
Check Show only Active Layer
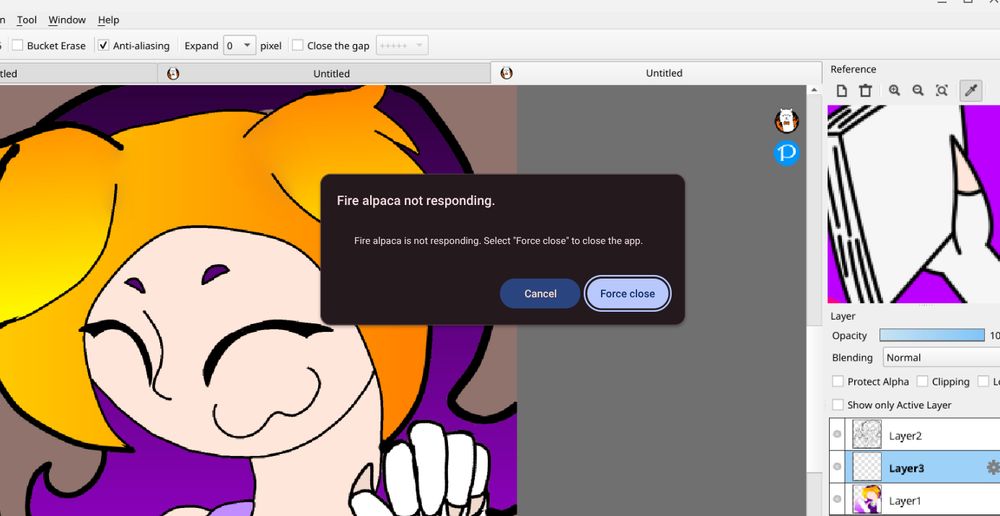click(838, 405)
